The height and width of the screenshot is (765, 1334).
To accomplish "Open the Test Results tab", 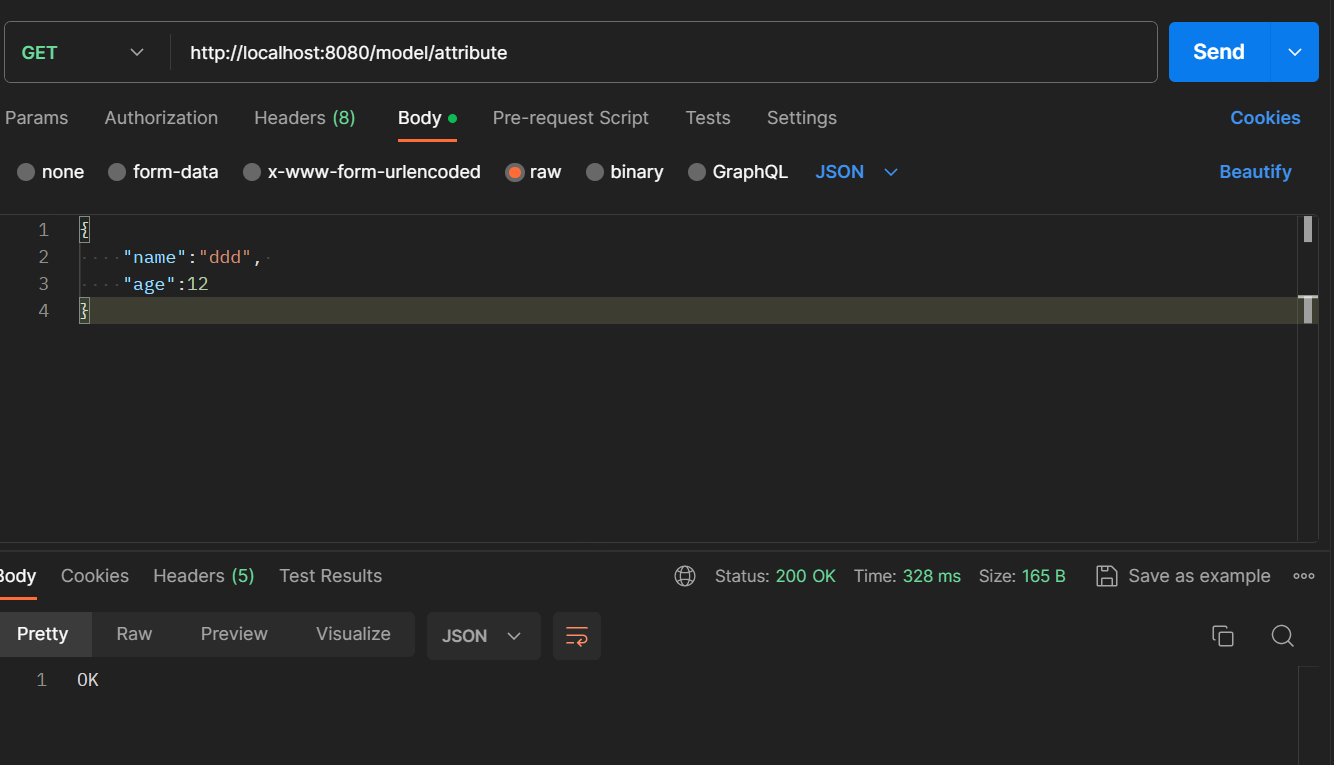I will click(331, 576).
